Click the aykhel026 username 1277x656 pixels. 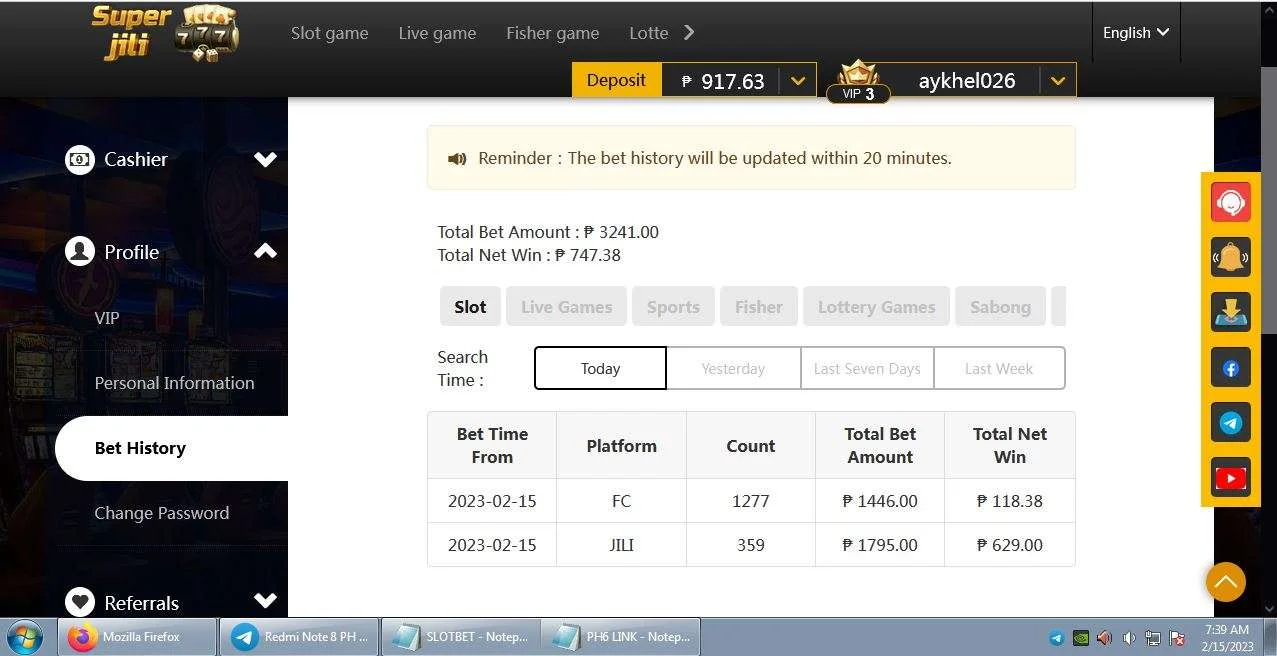click(967, 81)
